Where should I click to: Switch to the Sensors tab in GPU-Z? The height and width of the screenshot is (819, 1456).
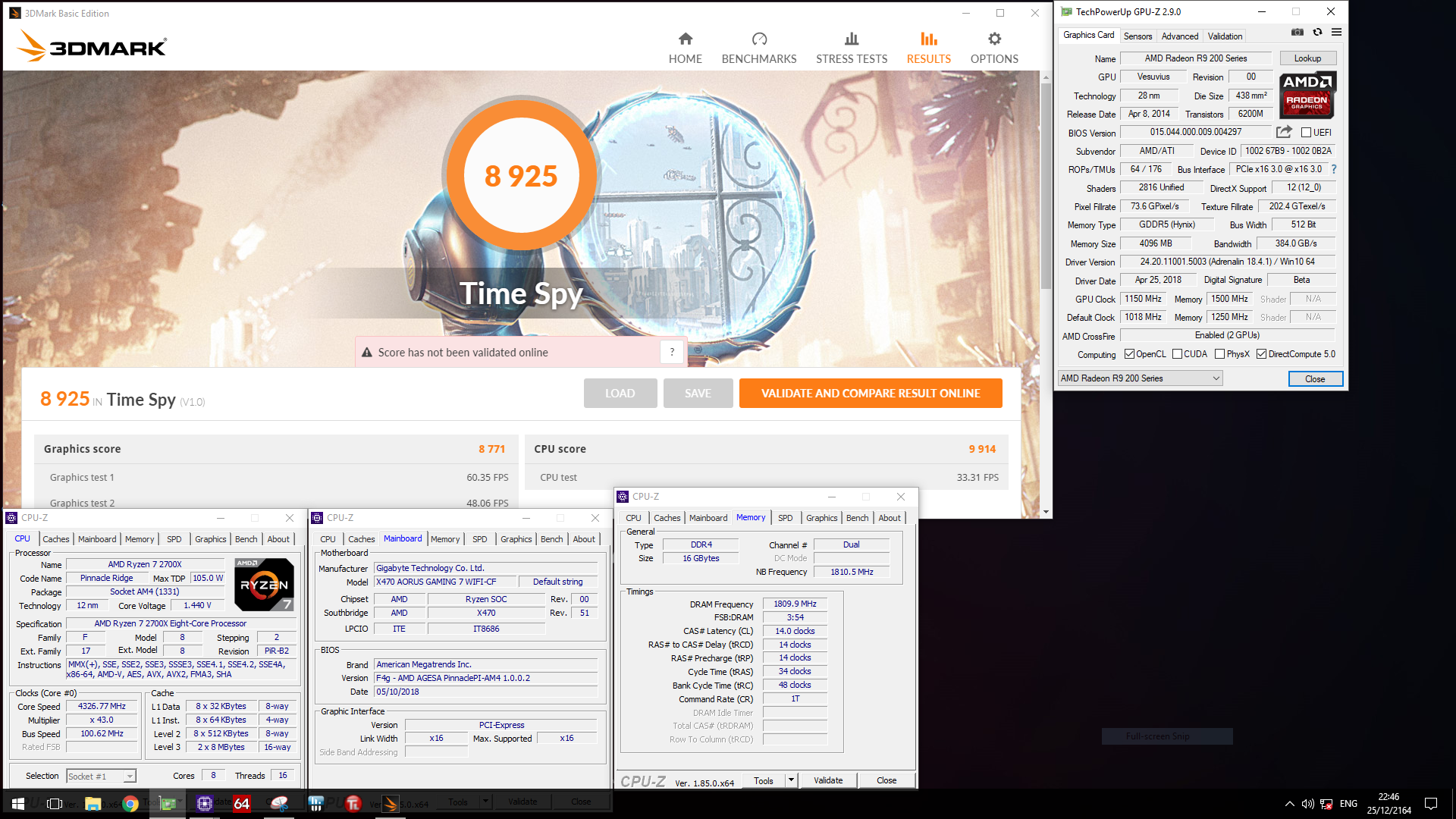tap(1137, 36)
